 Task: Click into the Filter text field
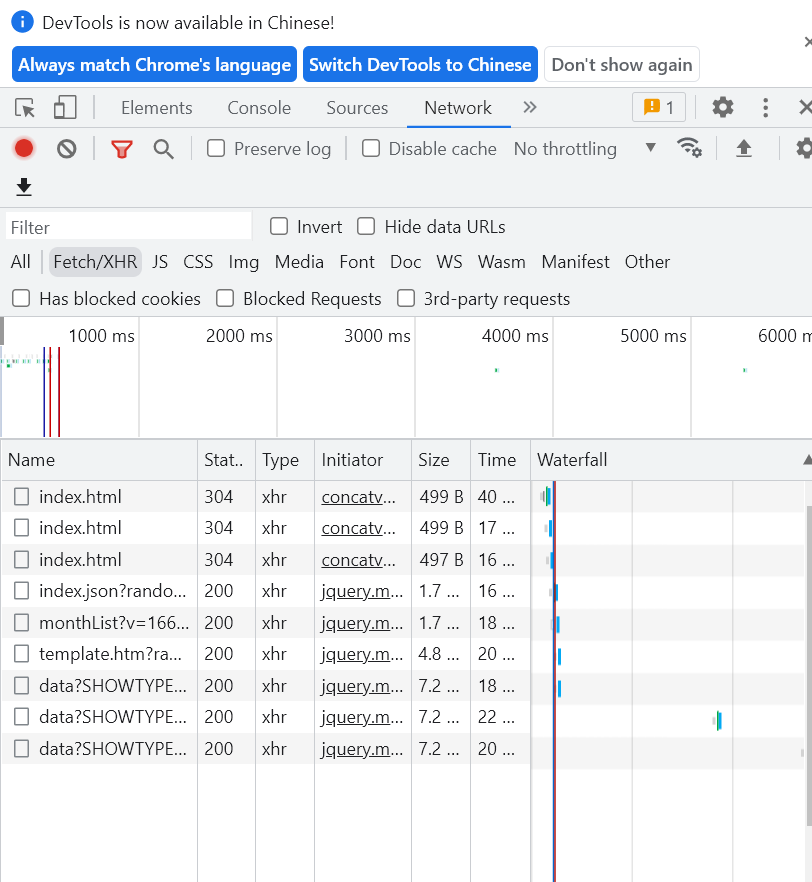click(x=129, y=227)
